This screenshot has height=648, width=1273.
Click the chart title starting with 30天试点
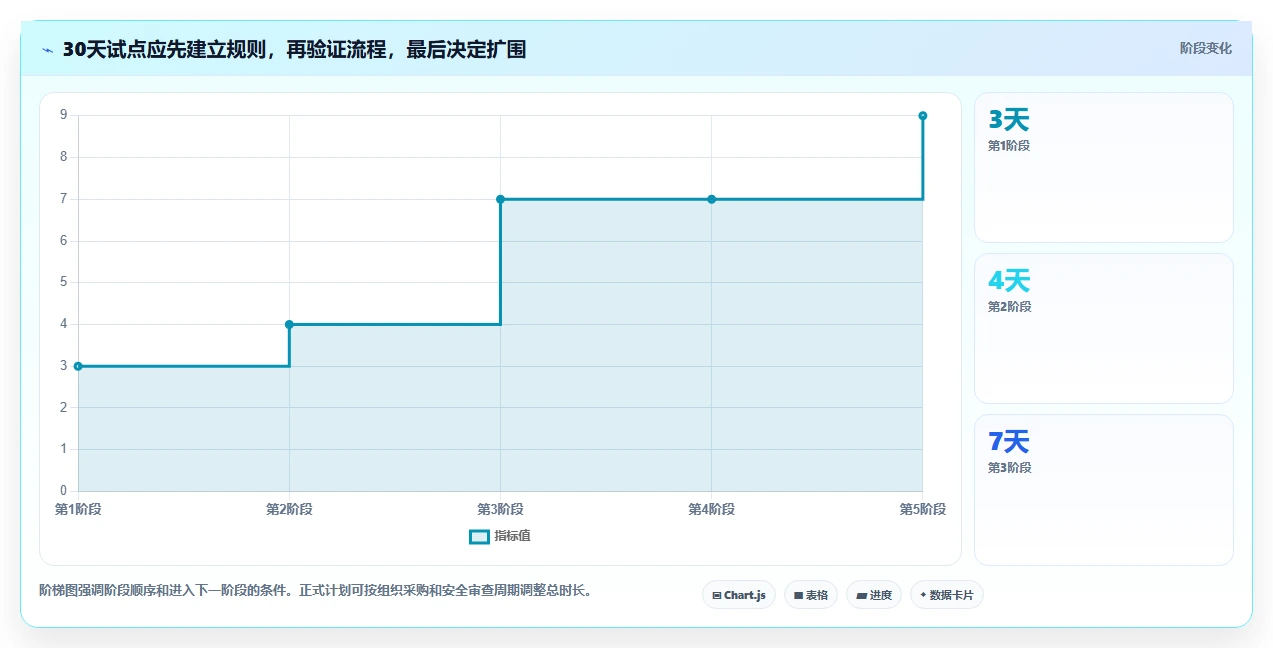[x=294, y=50]
